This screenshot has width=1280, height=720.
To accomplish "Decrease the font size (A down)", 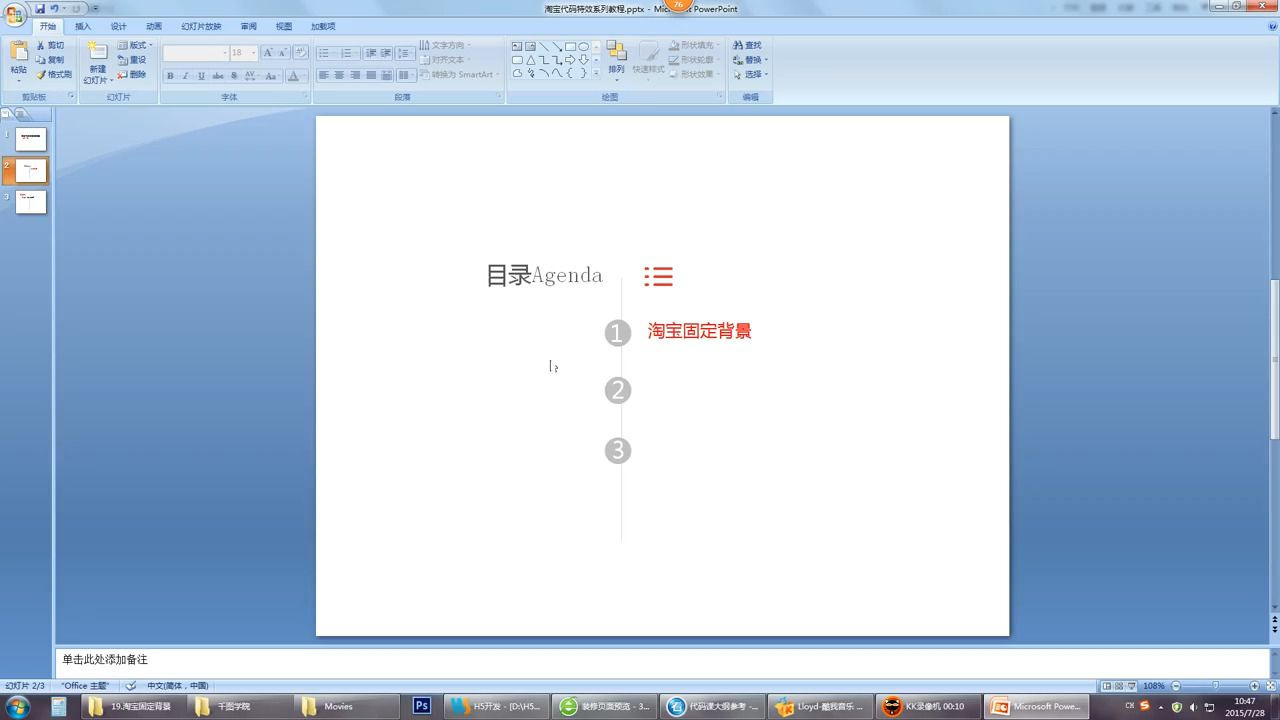I will tap(283, 52).
